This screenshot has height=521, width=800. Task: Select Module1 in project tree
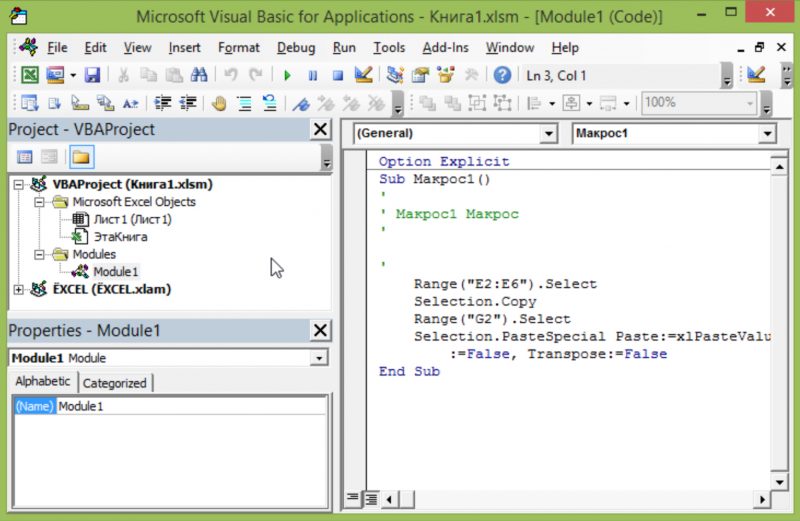(x=115, y=271)
